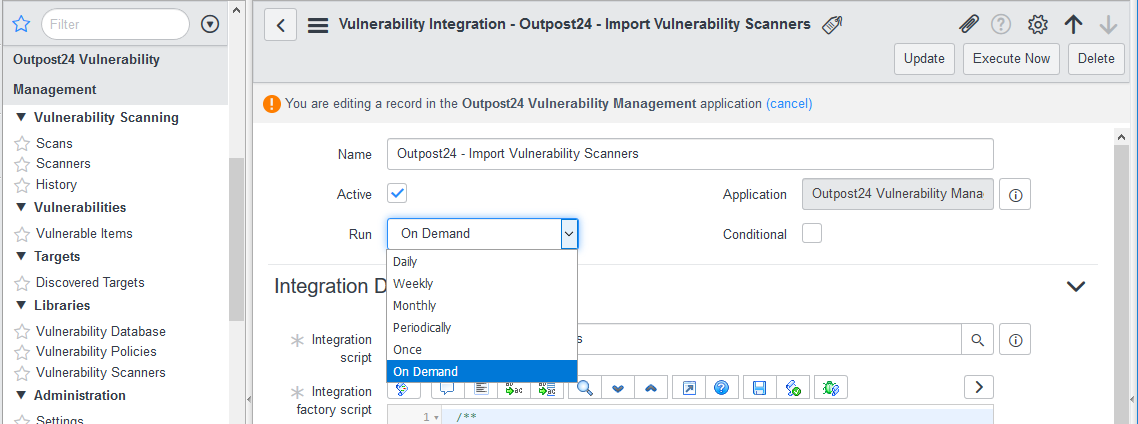Enable the Conditional checkbox

pyautogui.click(x=812, y=233)
